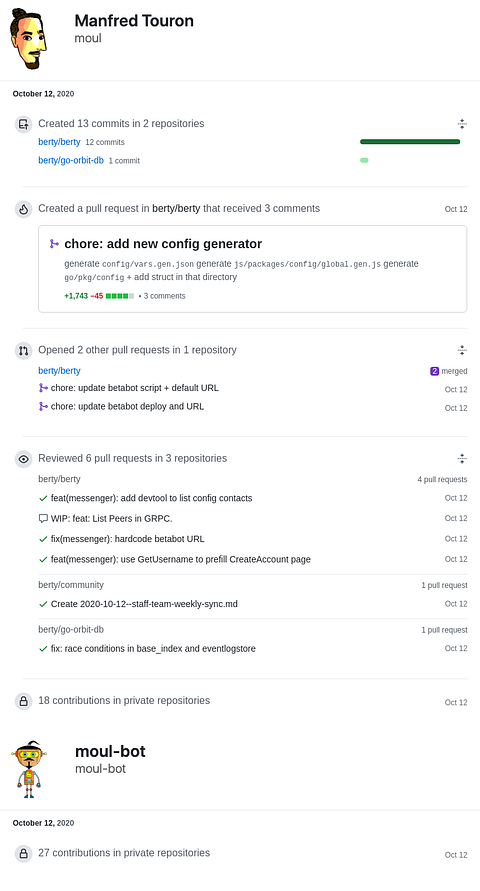Screen dimensions: 480x891
Task: Click lock icon beside 18 private contributions
Action: tap(23, 701)
